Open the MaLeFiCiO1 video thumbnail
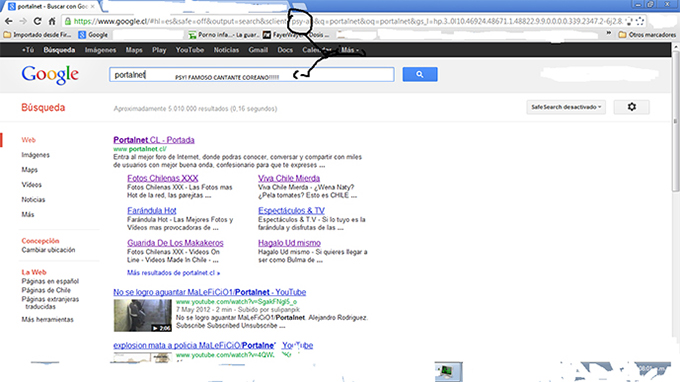 [142, 315]
